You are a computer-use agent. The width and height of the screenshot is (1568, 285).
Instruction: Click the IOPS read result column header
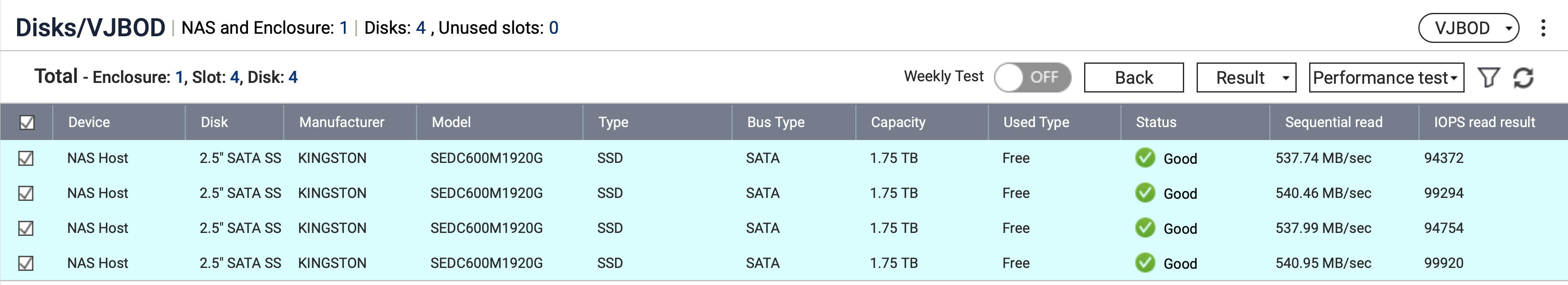tap(1484, 122)
